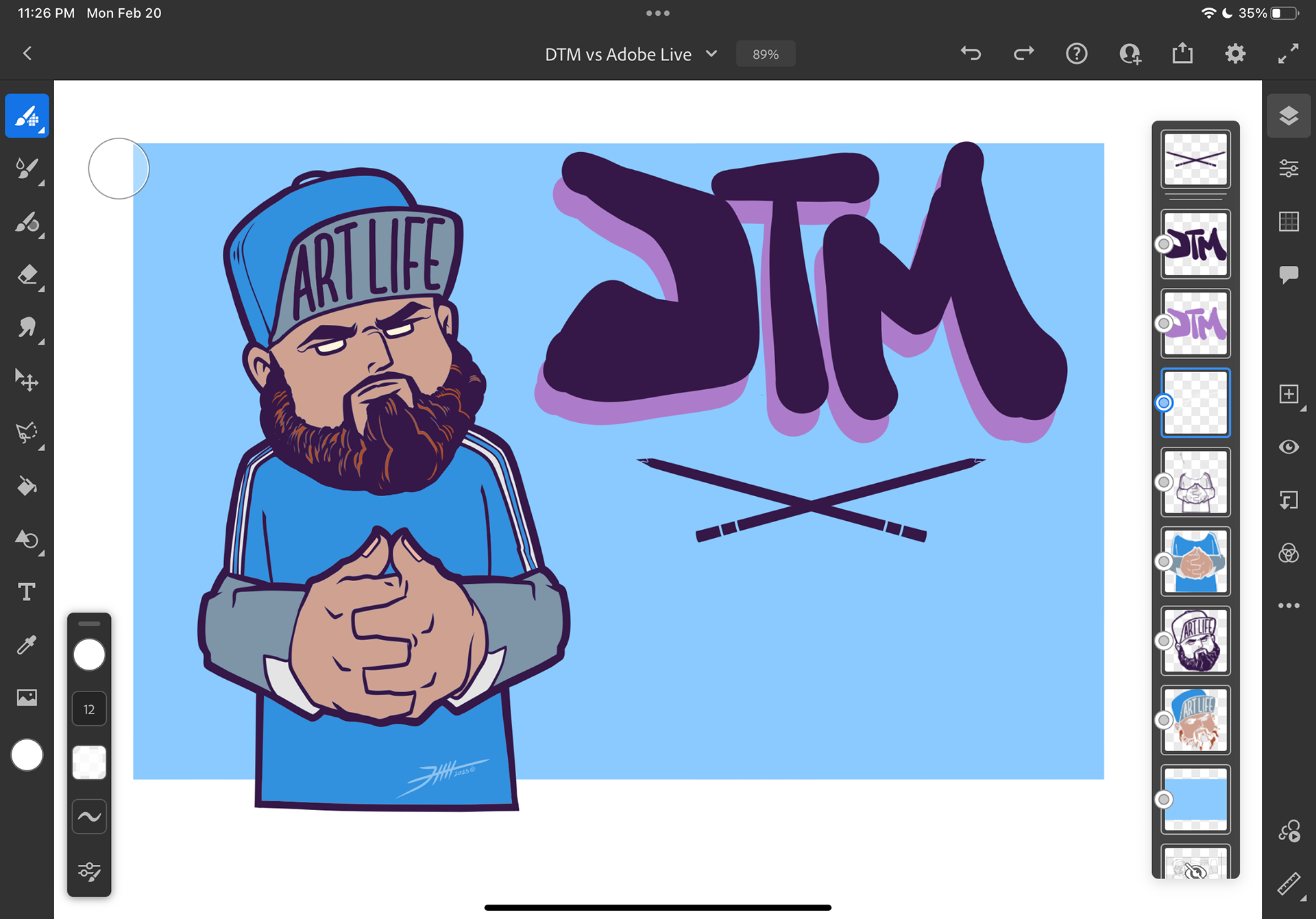Viewport: 1316px width, 919px height.
Task: Select the smudge tool
Action: tap(27, 328)
